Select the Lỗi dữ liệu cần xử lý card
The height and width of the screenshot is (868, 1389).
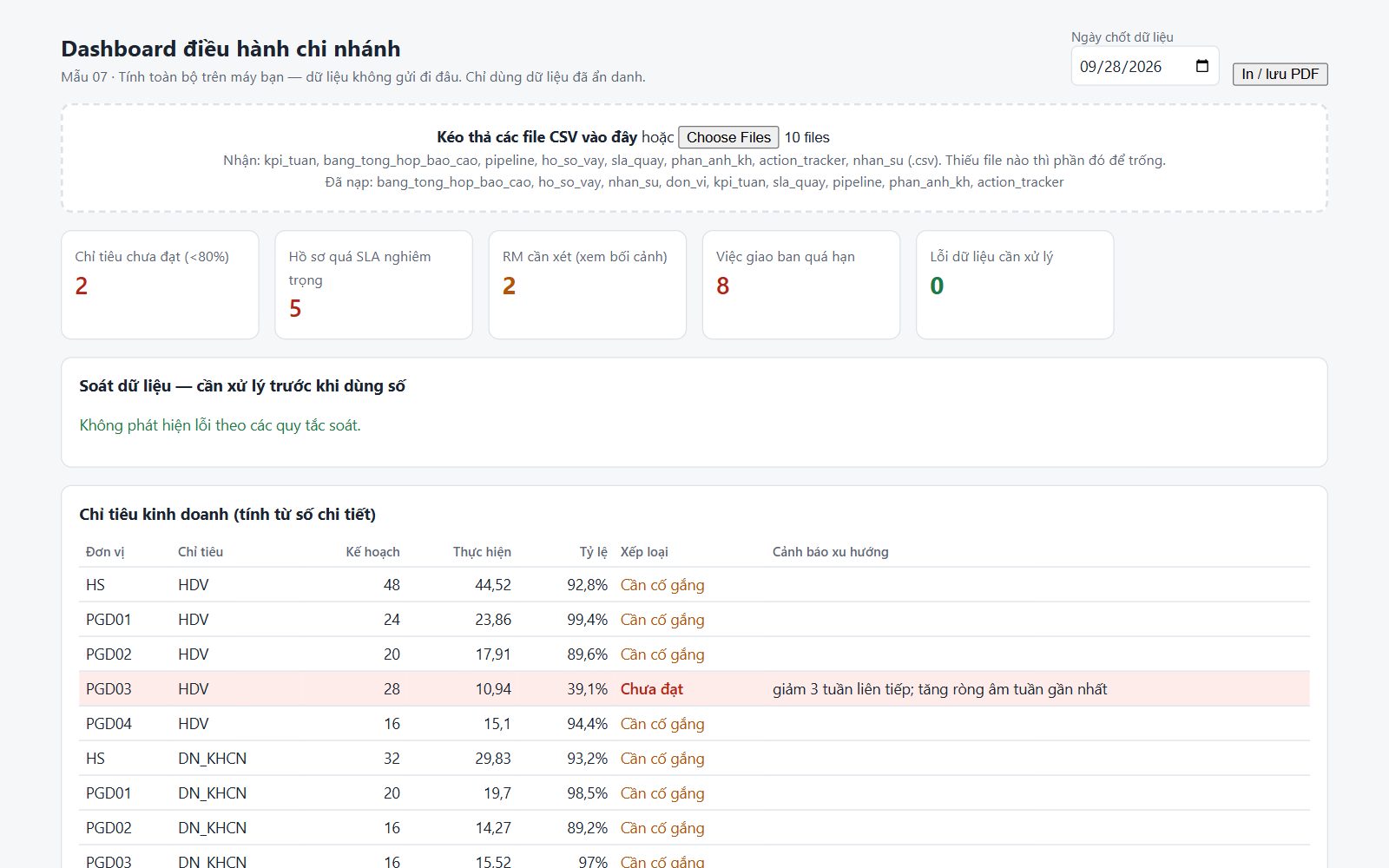pos(1014,285)
